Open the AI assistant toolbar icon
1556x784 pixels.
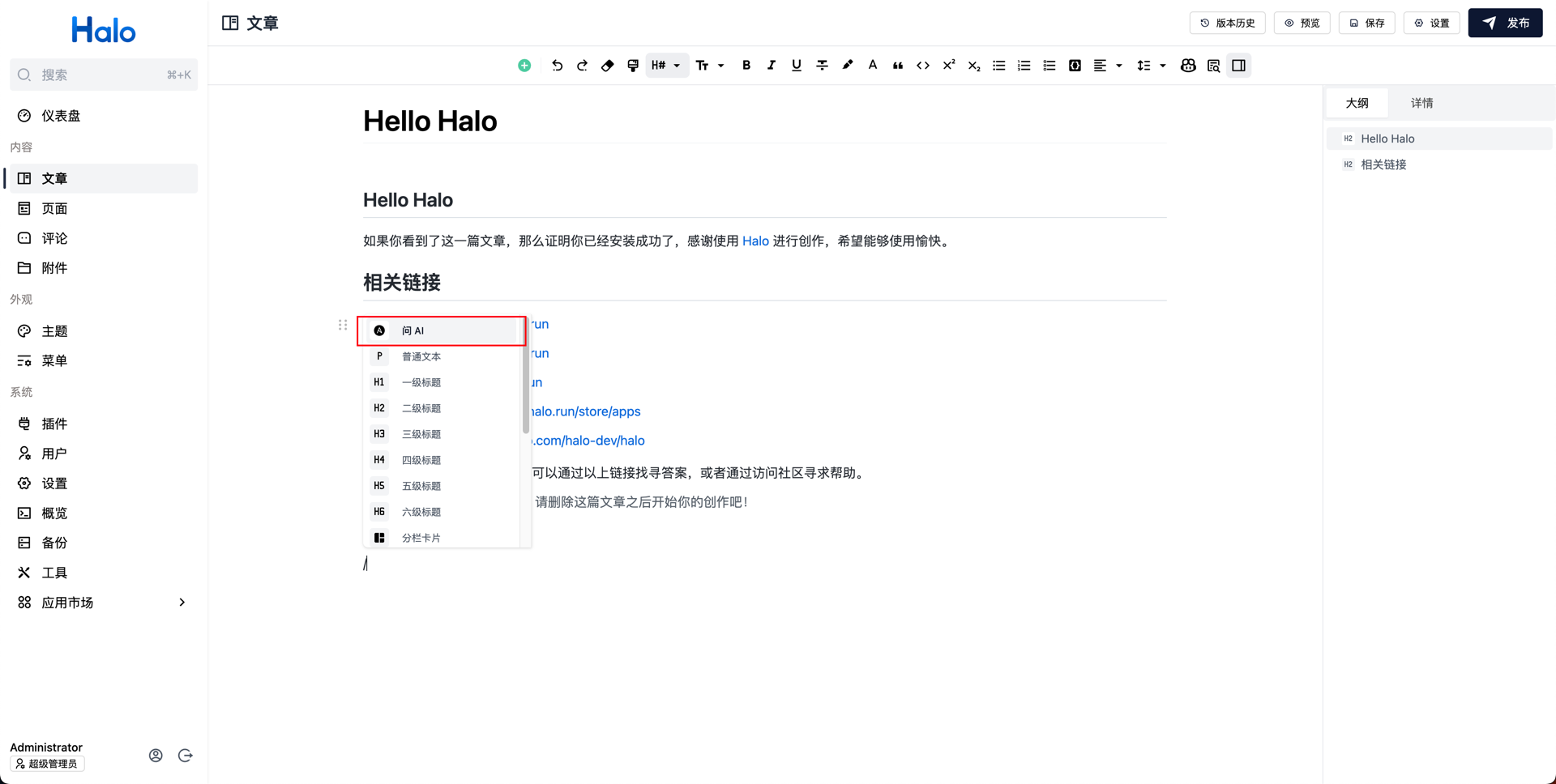pos(1188,66)
